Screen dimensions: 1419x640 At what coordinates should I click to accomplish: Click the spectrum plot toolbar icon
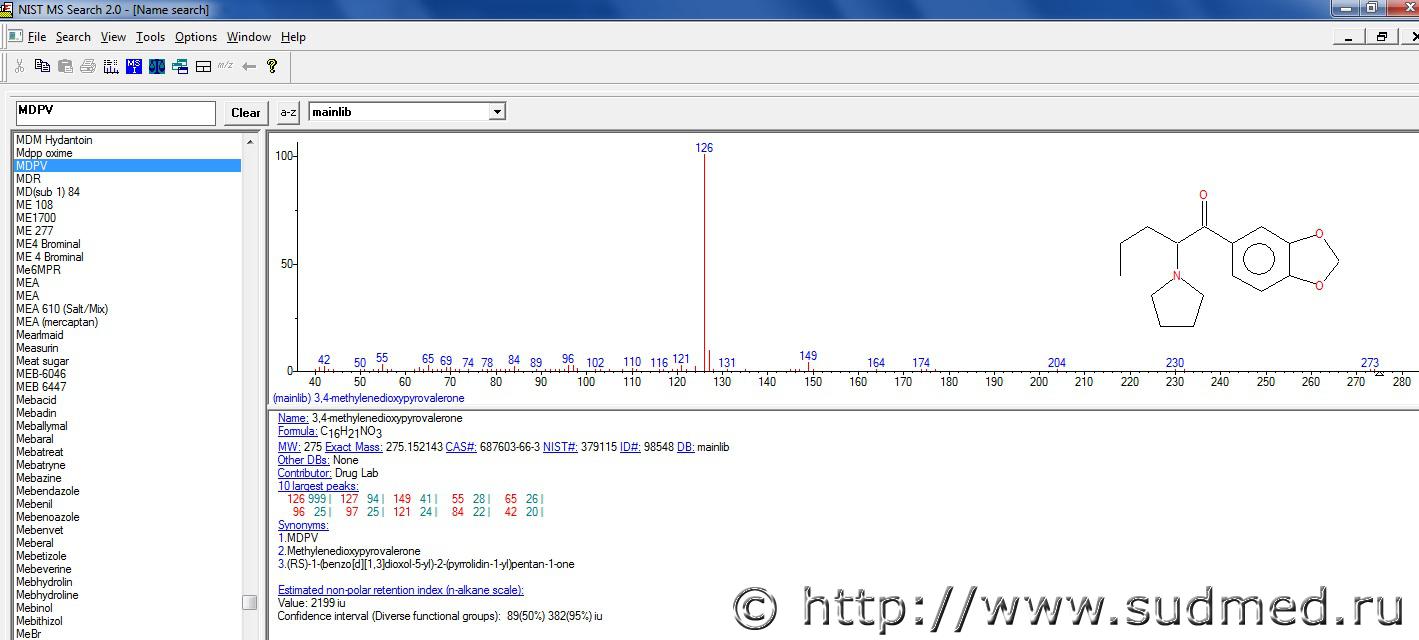pos(111,66)
